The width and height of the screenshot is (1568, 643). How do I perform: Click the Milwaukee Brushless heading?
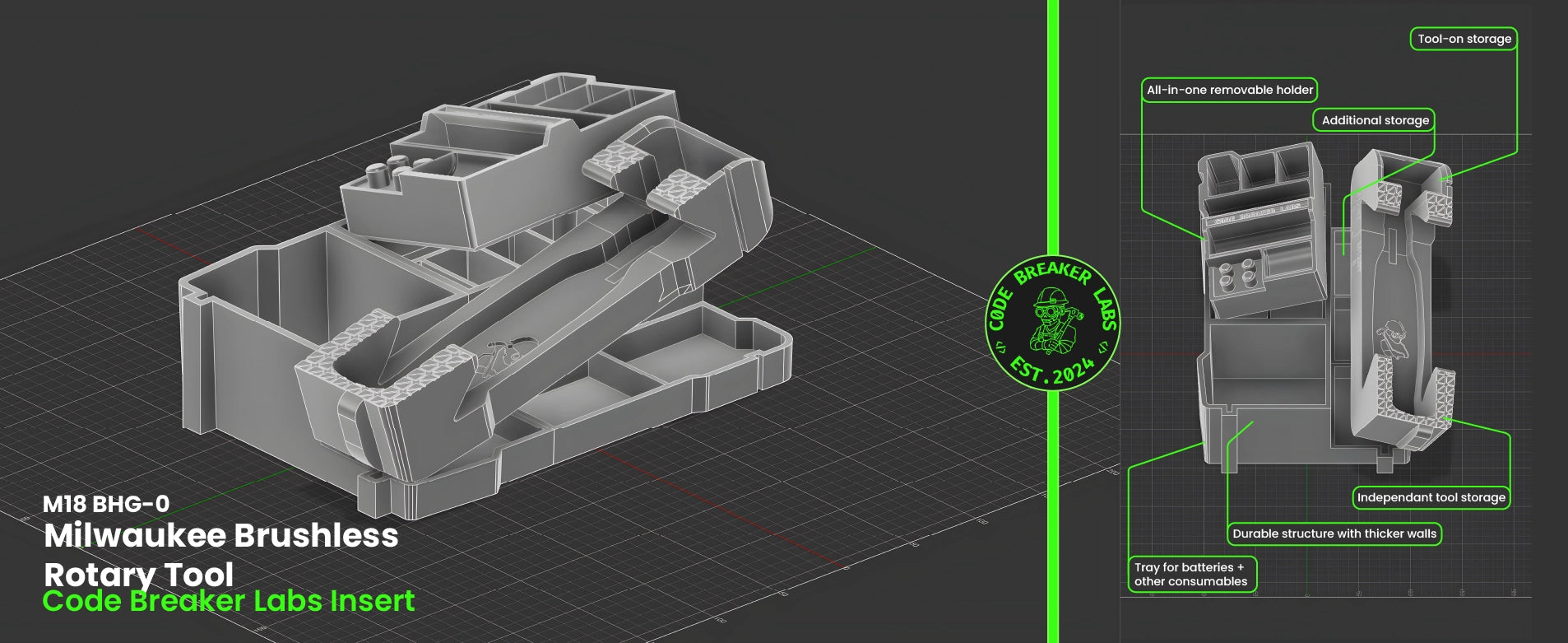coord(220,536)
